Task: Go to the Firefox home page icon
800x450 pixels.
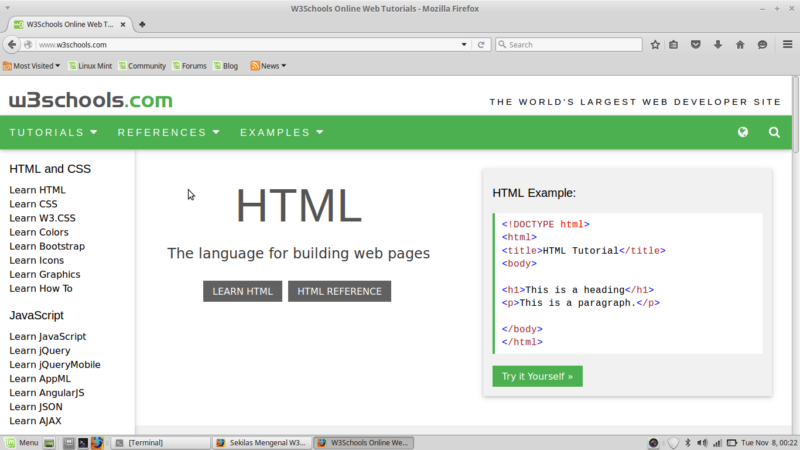Action: coord(740,45)
